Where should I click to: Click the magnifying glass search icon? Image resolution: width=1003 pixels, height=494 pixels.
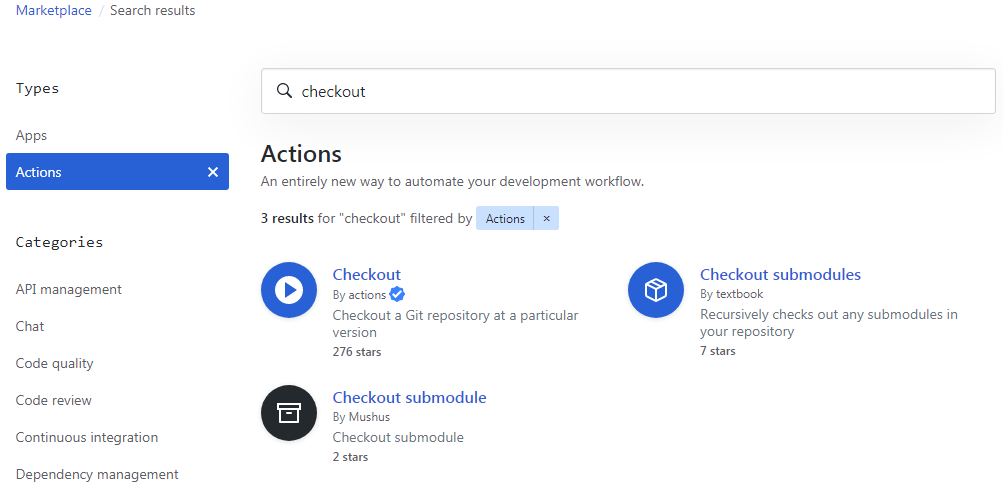coord(284,91)
